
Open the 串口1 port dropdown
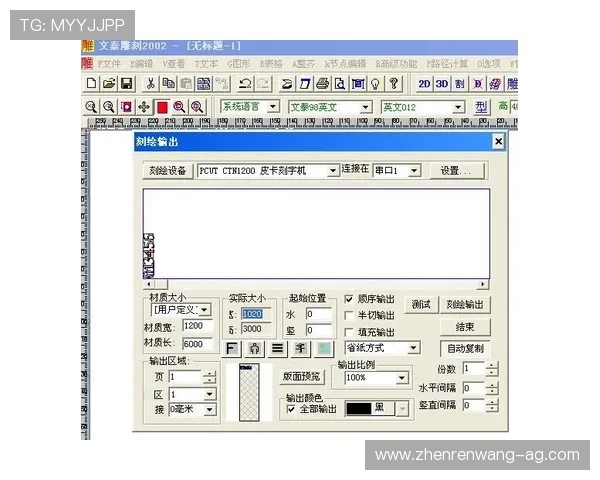coord(414,170)
